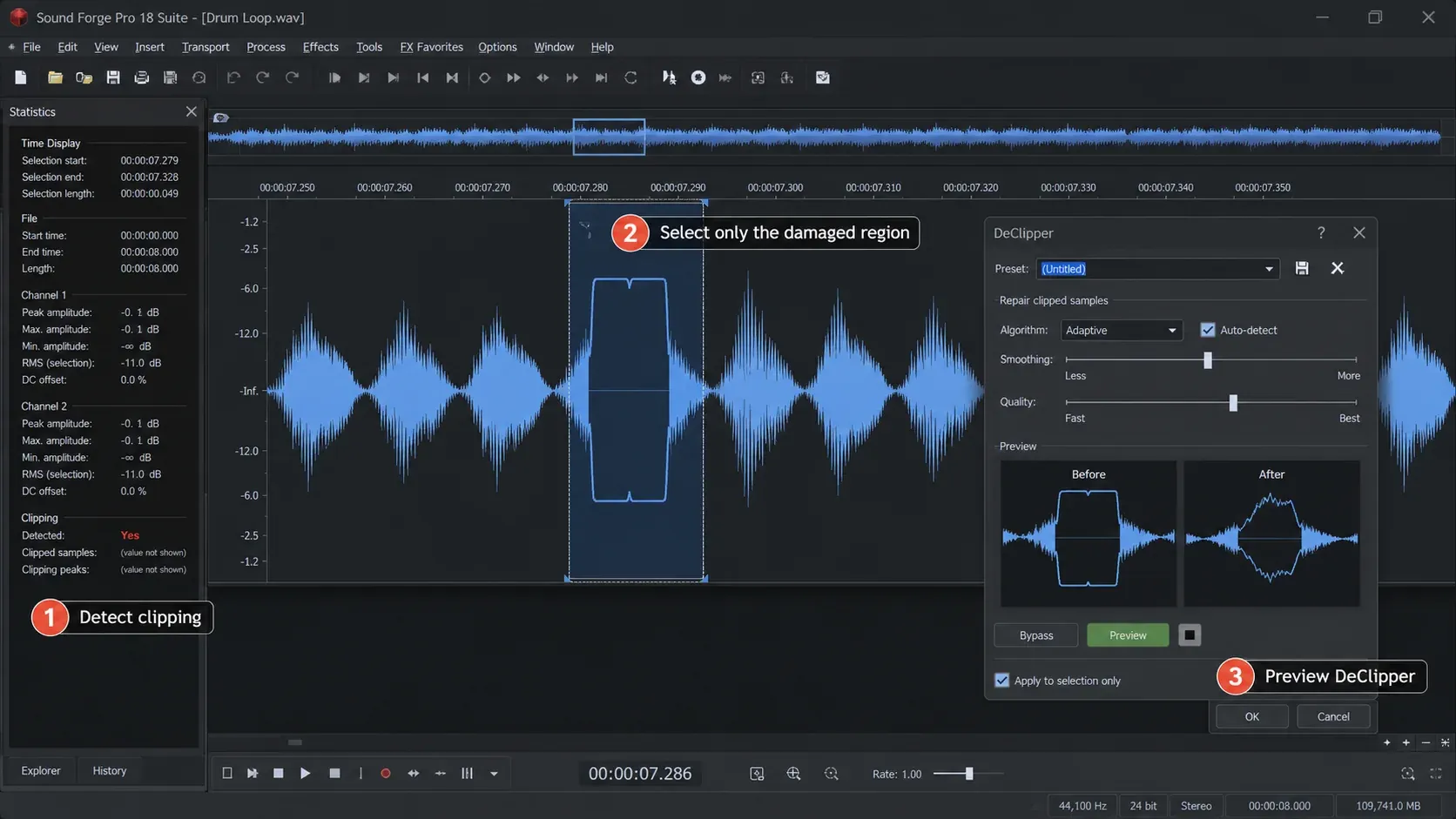Viewport: 1456px width, 819px height.
Task: Click the green Preview button
Action: point(1128,635)
